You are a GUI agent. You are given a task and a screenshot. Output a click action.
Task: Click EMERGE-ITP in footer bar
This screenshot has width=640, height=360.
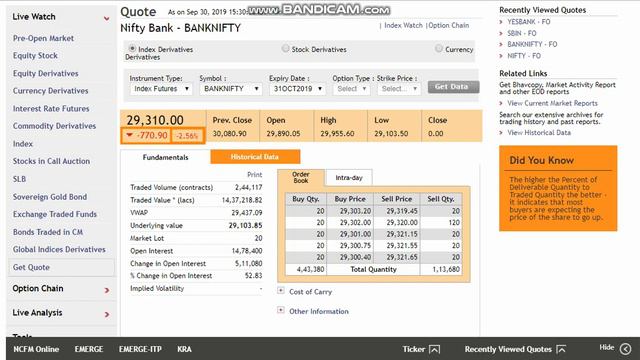(140, 349)
